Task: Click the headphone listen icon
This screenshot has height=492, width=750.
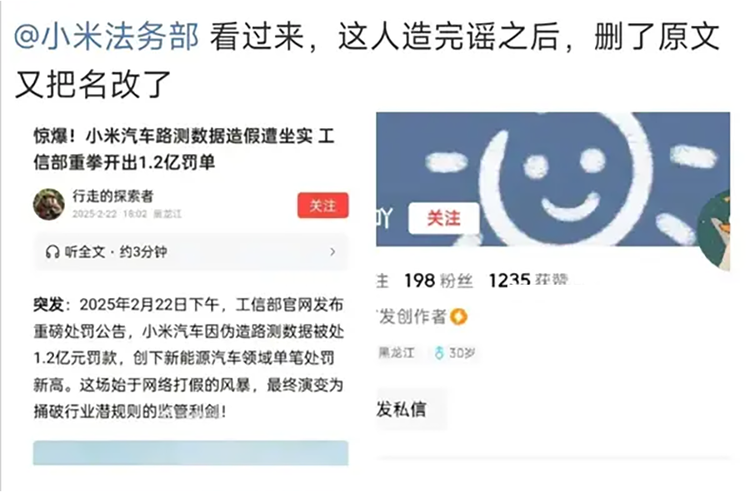Action: click(52, 252)
